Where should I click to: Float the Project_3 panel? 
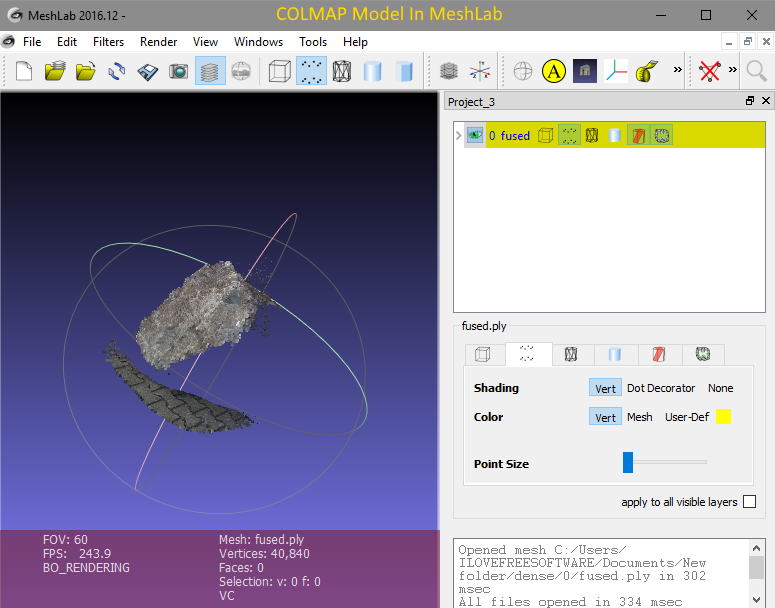pyautogui.click(x=750, y=101)
